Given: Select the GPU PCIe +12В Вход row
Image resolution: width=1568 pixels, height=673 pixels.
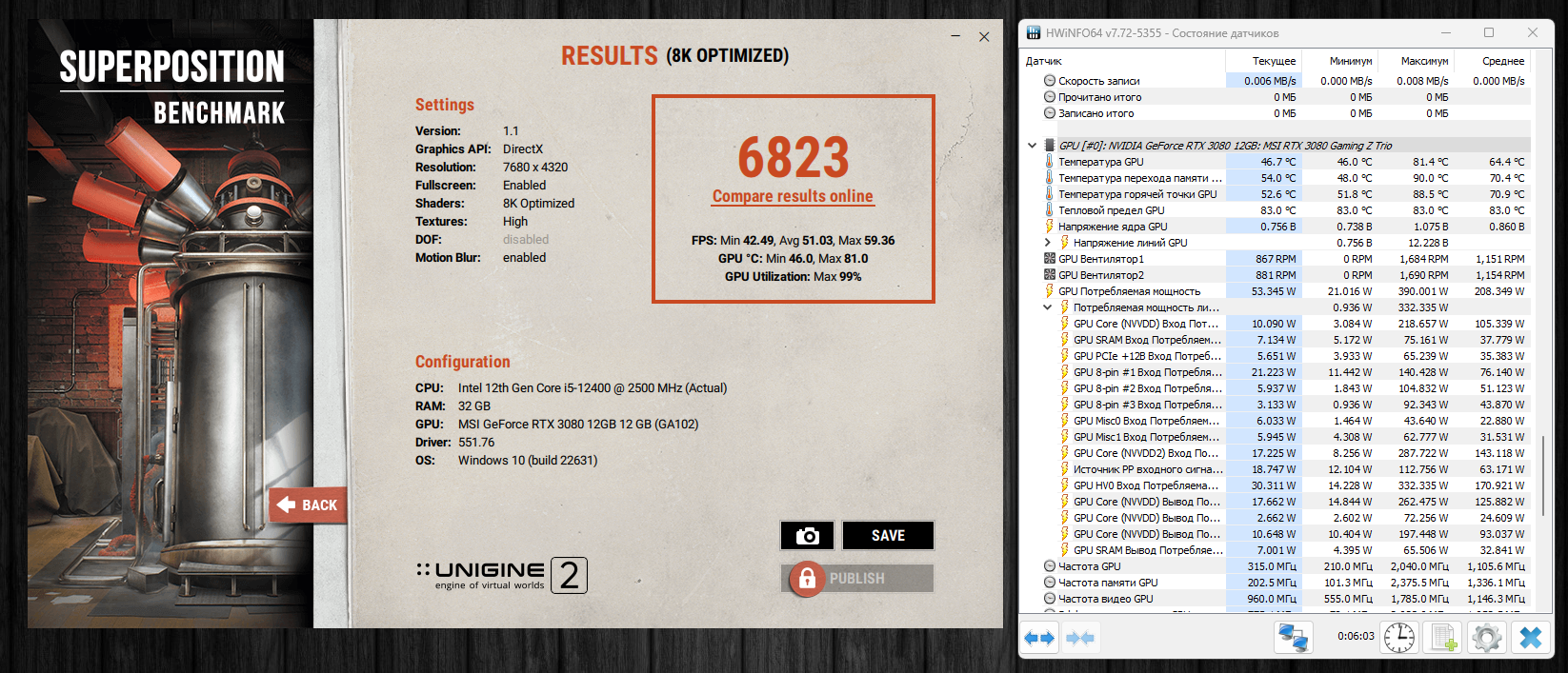Looking at the screenshot, I should (1275, 356).
